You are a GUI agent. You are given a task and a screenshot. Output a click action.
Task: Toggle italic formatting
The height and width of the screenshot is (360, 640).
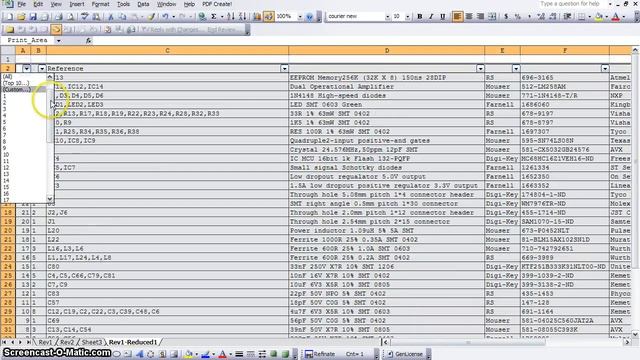[x=431, y=17]
